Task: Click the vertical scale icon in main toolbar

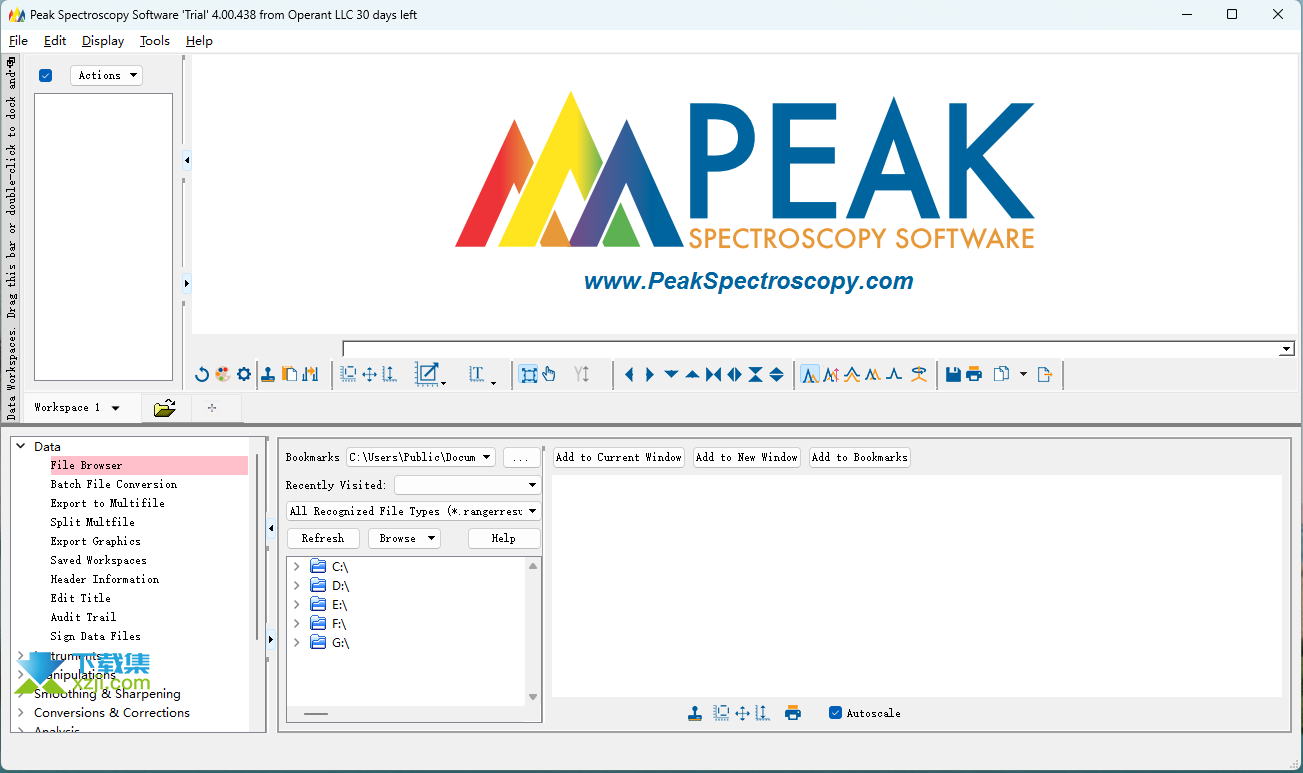Action: coord(389,374)
